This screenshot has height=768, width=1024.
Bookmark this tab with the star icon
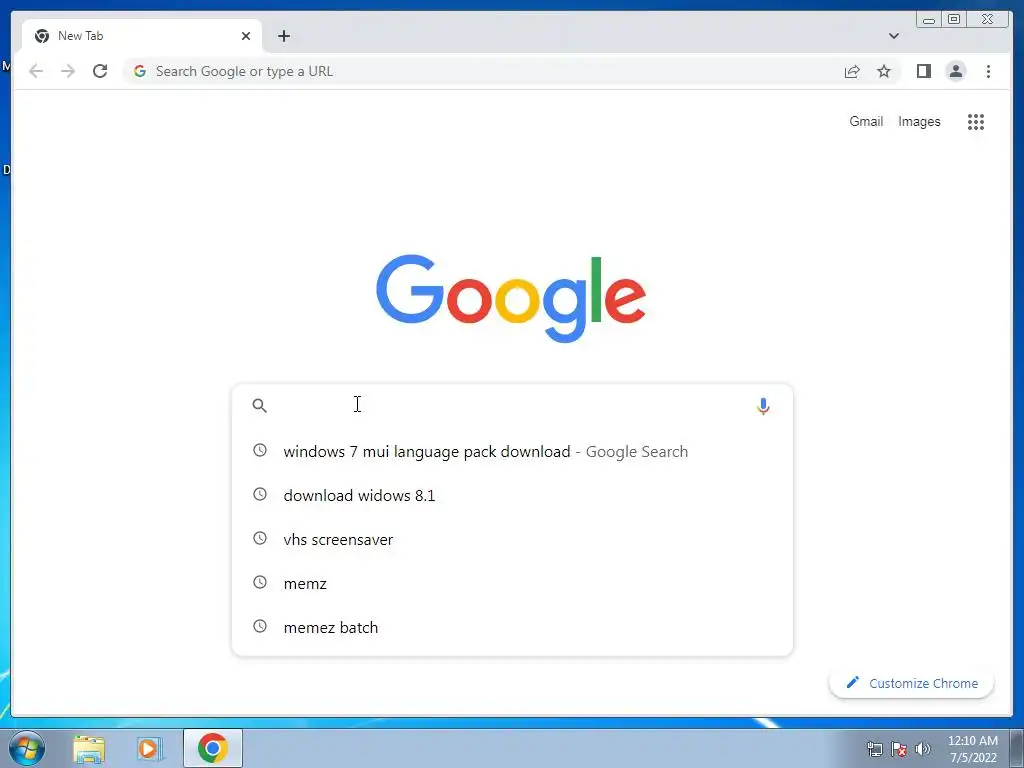(x=884, y=71)
